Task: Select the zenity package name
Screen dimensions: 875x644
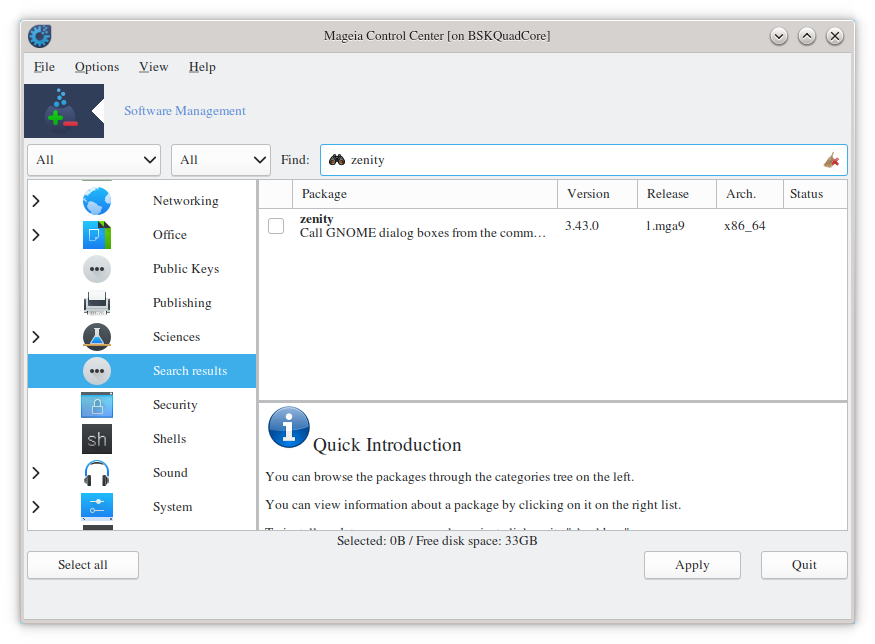Action: point(316,219)
